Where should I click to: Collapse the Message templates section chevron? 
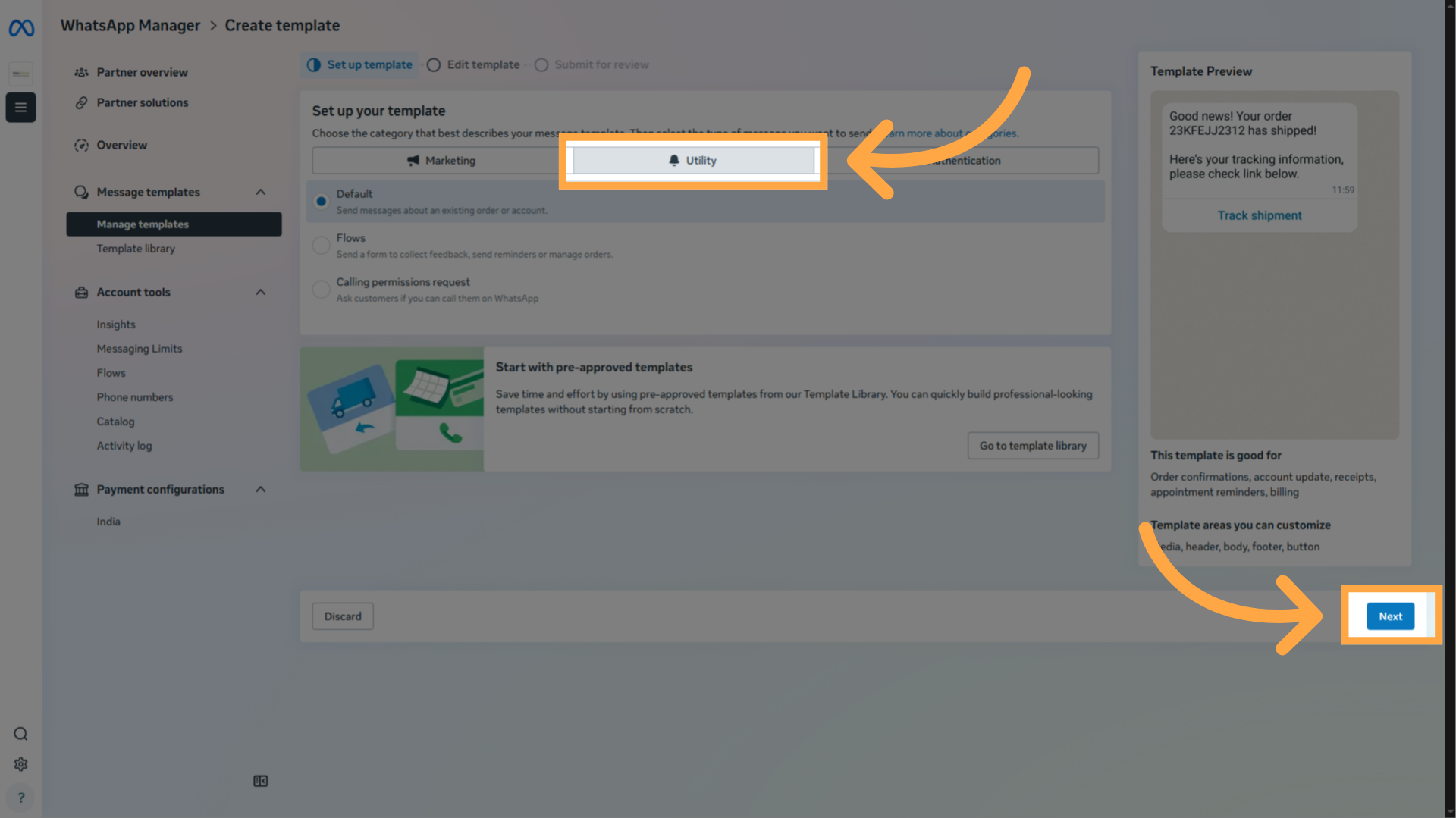(261, 193)
